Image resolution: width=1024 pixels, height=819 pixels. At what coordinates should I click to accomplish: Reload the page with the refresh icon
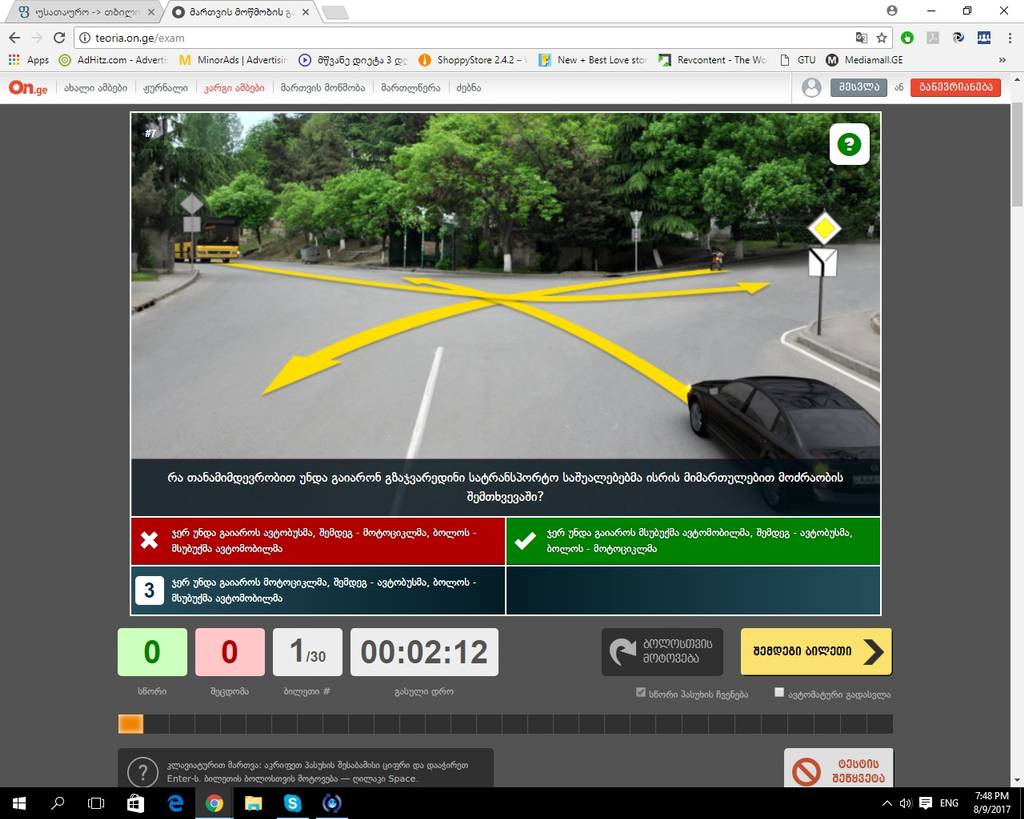point(59,38)
